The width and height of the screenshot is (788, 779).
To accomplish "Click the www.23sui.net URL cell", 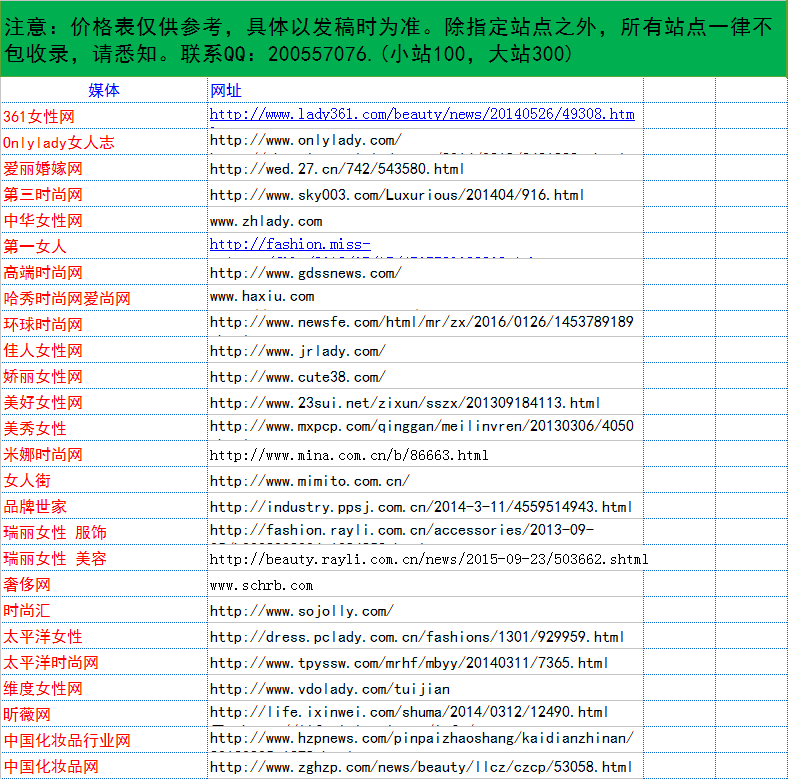I will [425, 403].
